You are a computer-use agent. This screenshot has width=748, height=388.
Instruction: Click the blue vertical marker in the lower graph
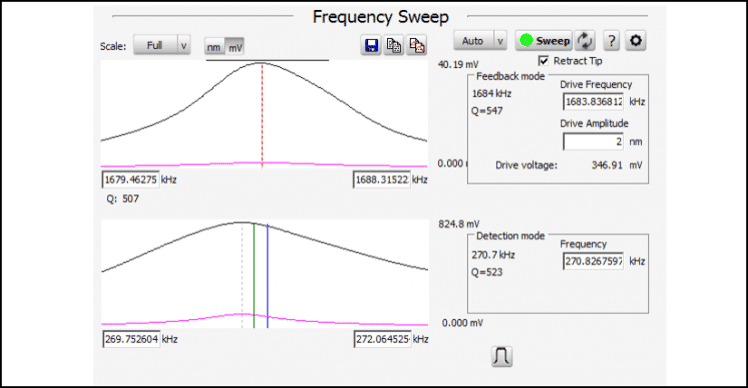pos(268,276)
